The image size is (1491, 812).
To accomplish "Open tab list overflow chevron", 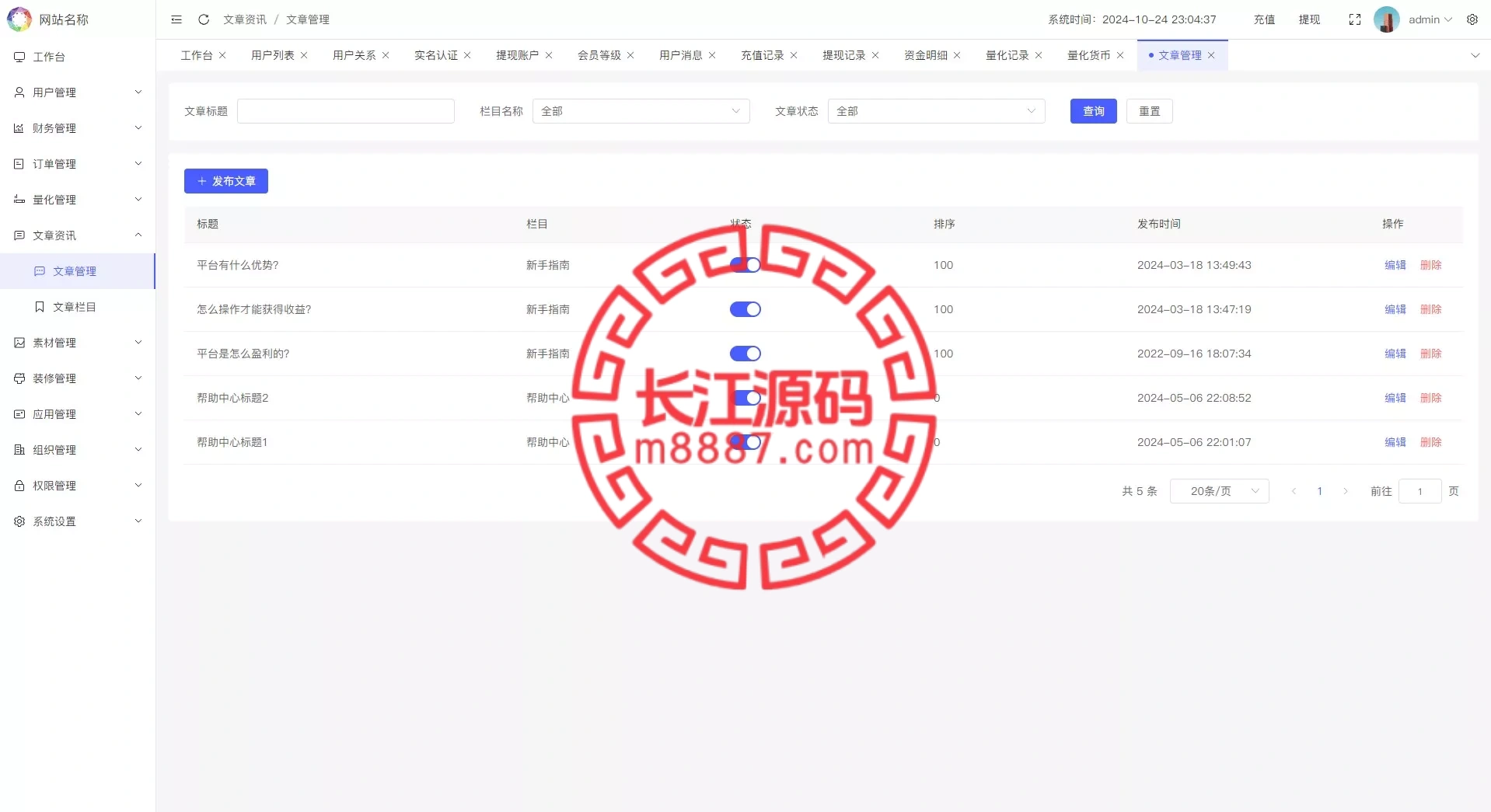I will click(1475, 55).
